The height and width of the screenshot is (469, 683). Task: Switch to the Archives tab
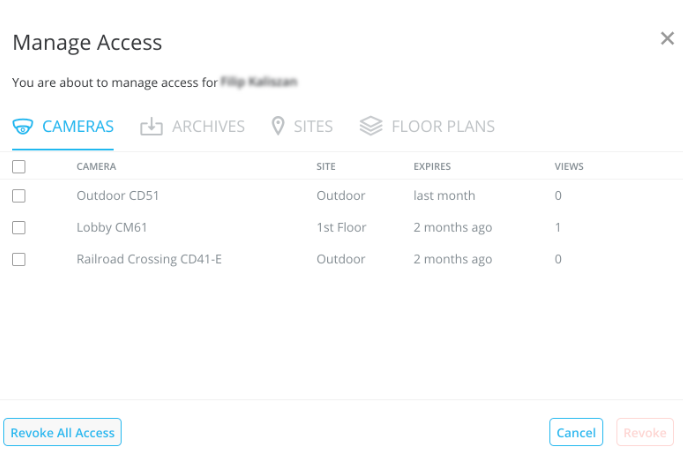coord(208,127)
